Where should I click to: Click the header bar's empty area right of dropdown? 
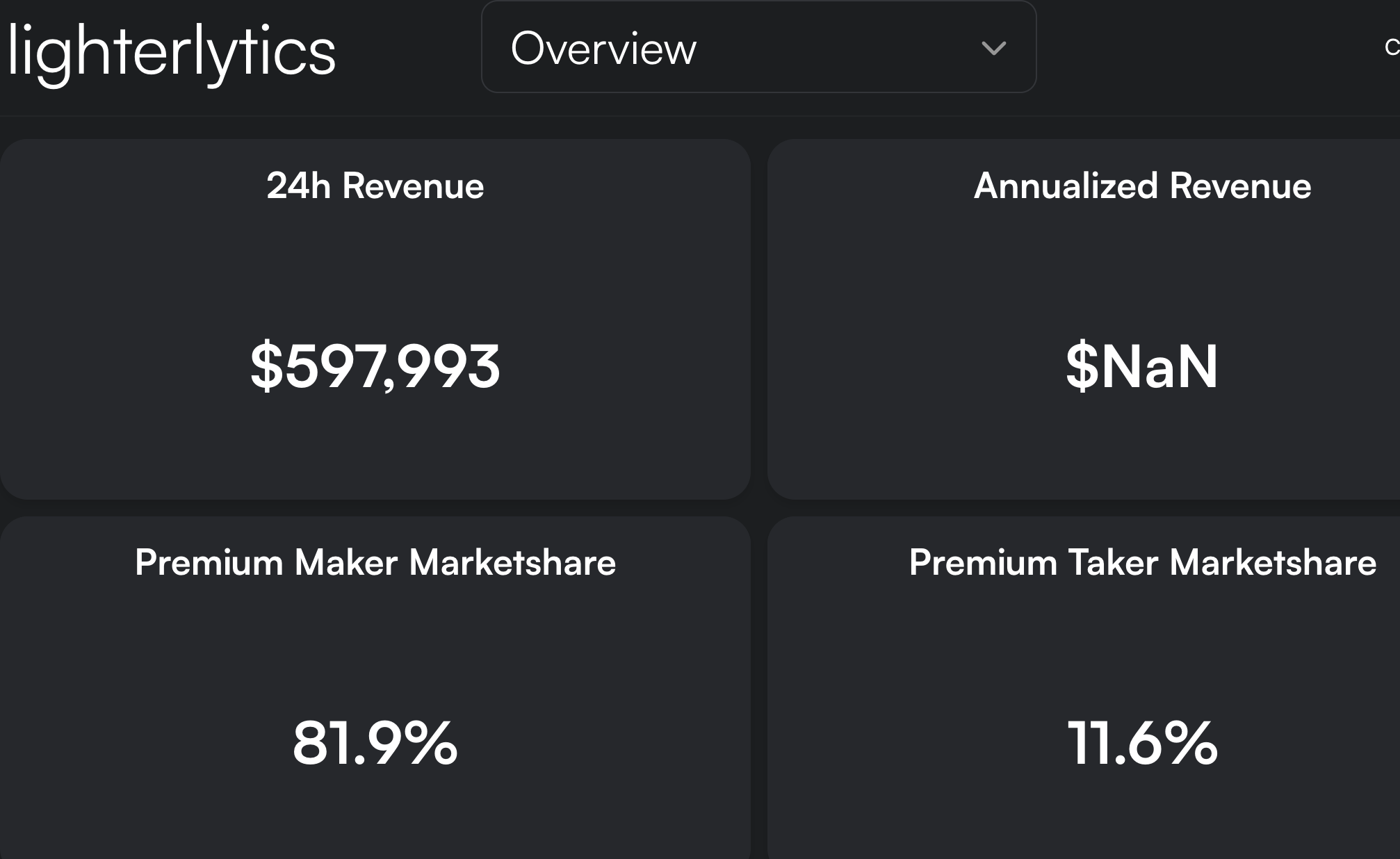pyautogui.click(x=1210, y=49)
